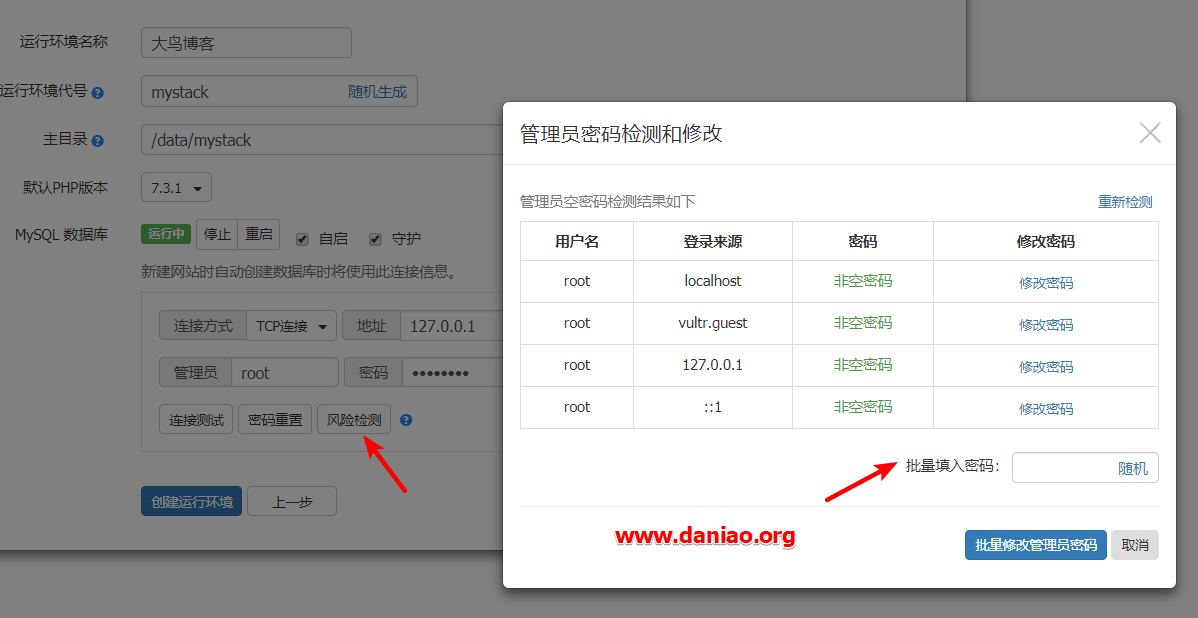Focus the 管理员 root input field
Image resolution: width=1198 pixels, height=618 pixels.
click(x=285, y=373)
